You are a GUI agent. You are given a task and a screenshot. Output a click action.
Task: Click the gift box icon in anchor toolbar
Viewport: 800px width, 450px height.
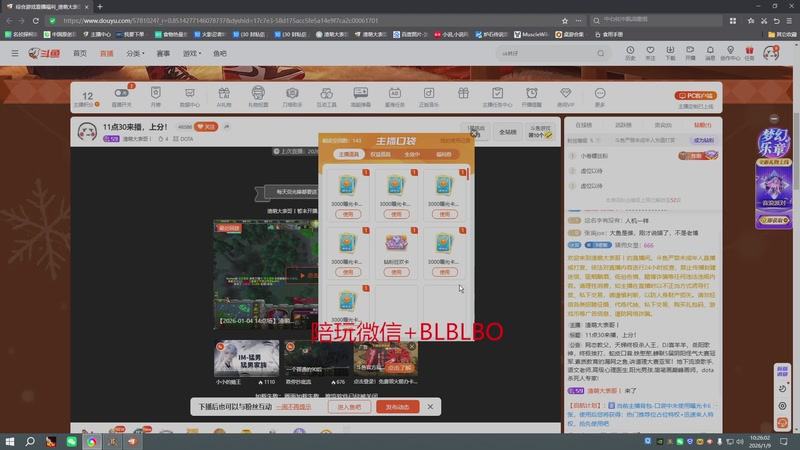coord(463,93)
